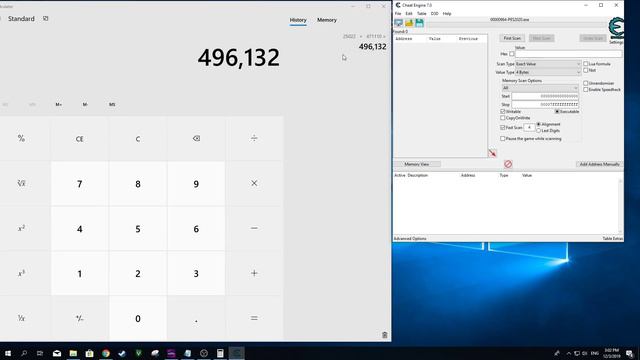Click the Memory View button
The width and height of the screenshot is (640, 360).
coord(417,164)
